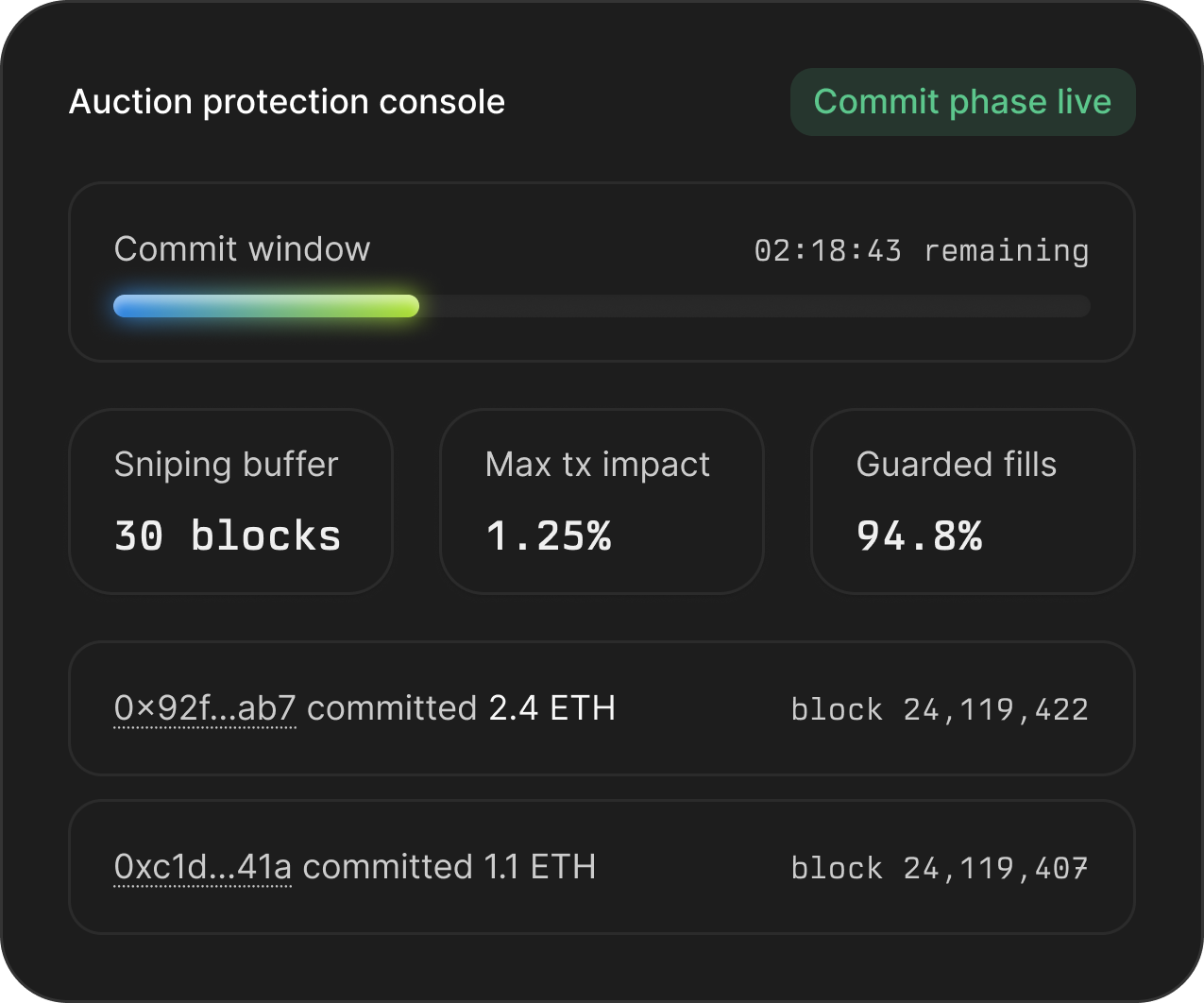1204x1003 pixels.
Task: Click the "30 blocks" value
Action: coord(228,535)
